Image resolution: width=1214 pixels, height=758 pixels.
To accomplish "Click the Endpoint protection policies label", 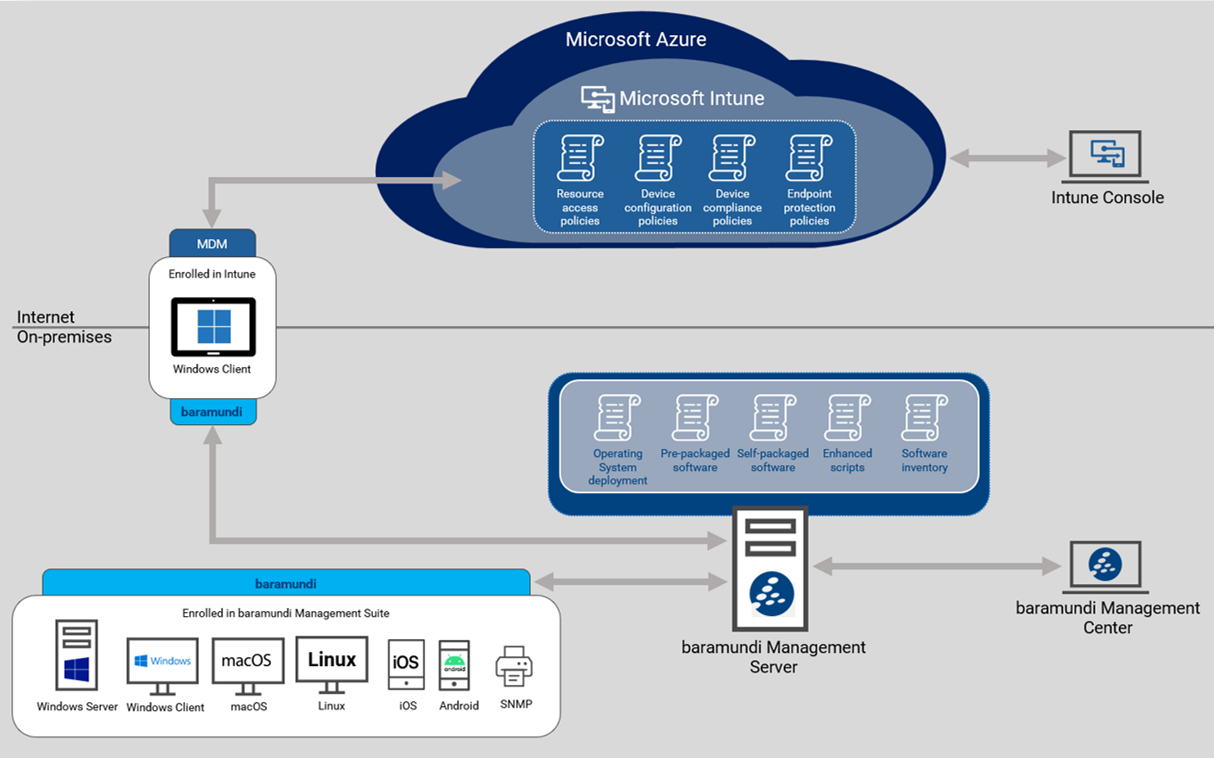I will pos(809,208).
